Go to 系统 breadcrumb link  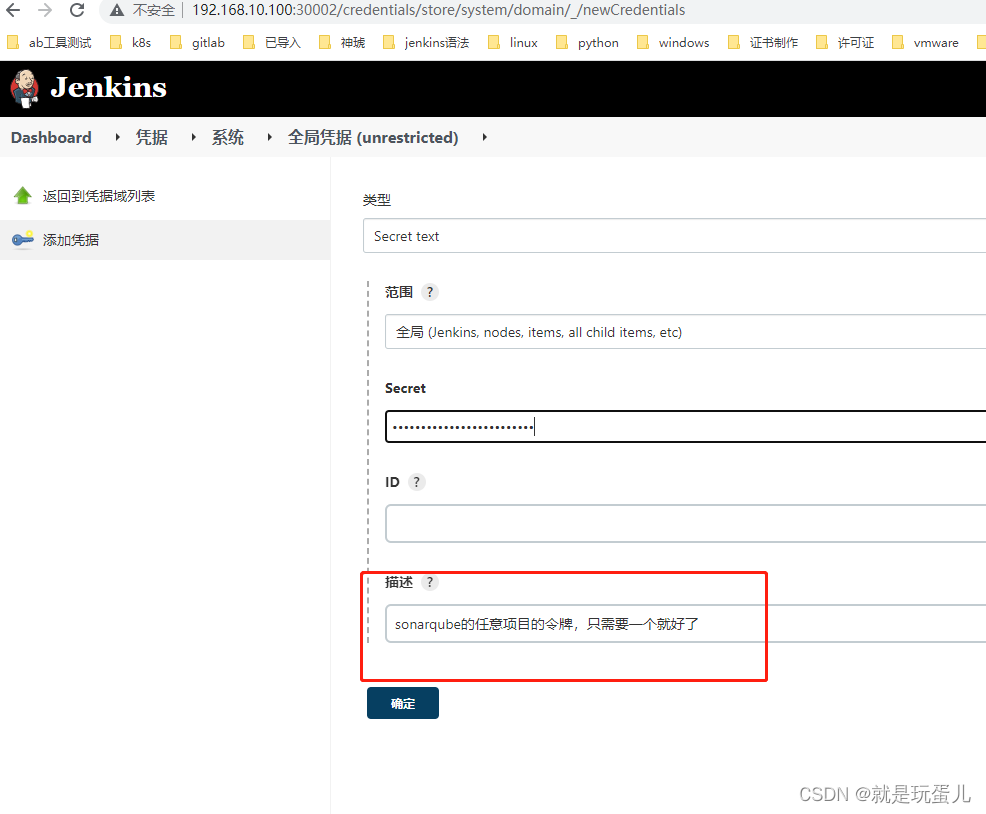pos(228,137)
